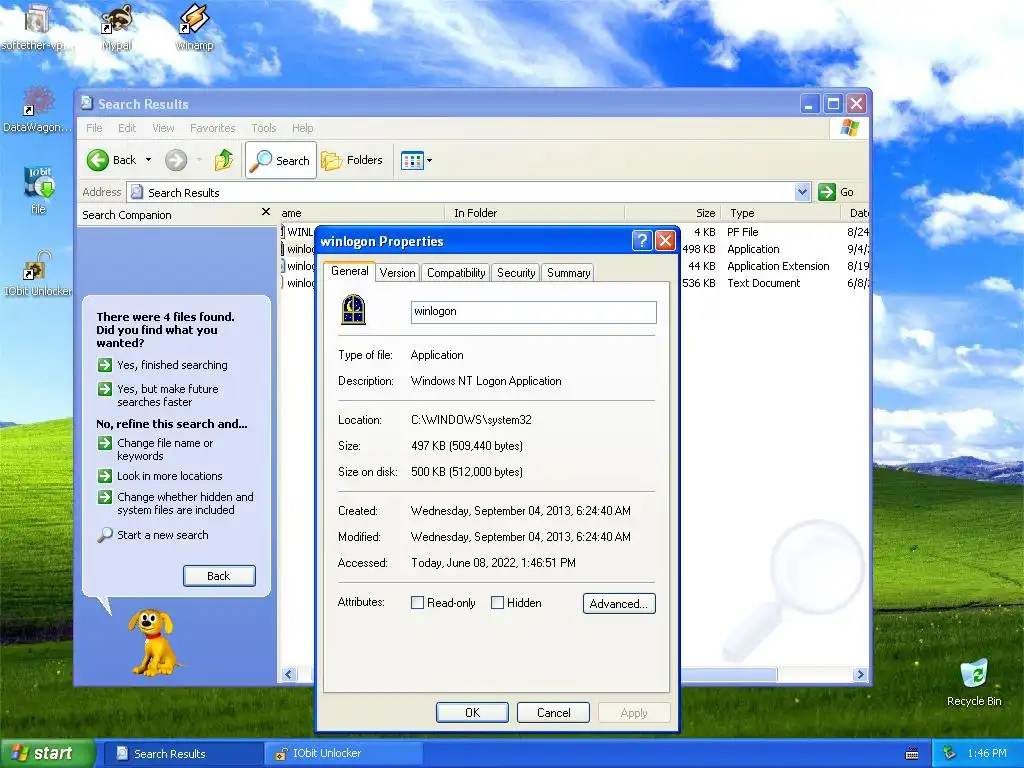Click the Windows flag logo in the menu bar
Screen dimensions: 1024x768
point(850,127)
